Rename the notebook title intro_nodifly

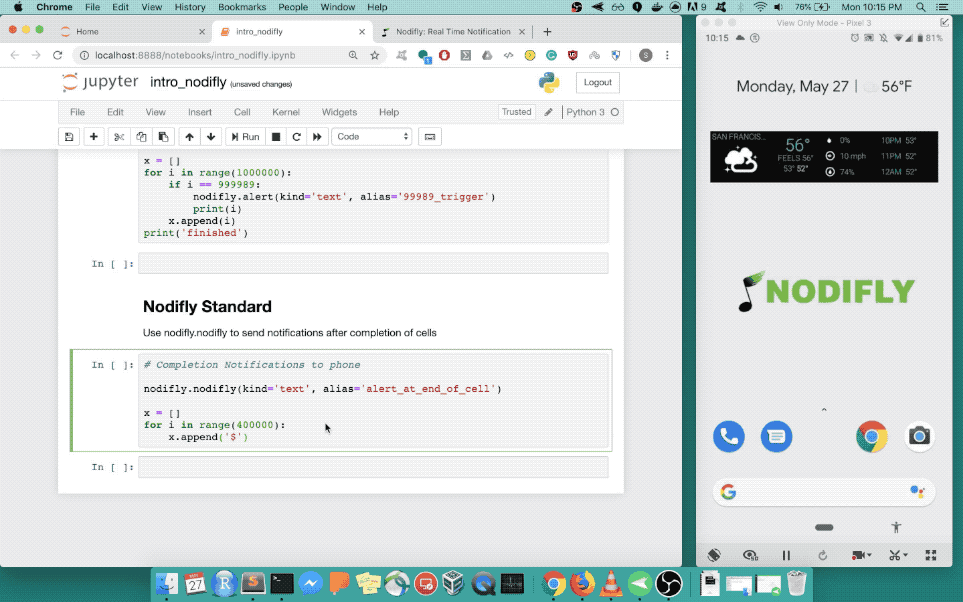click(188, 82)
